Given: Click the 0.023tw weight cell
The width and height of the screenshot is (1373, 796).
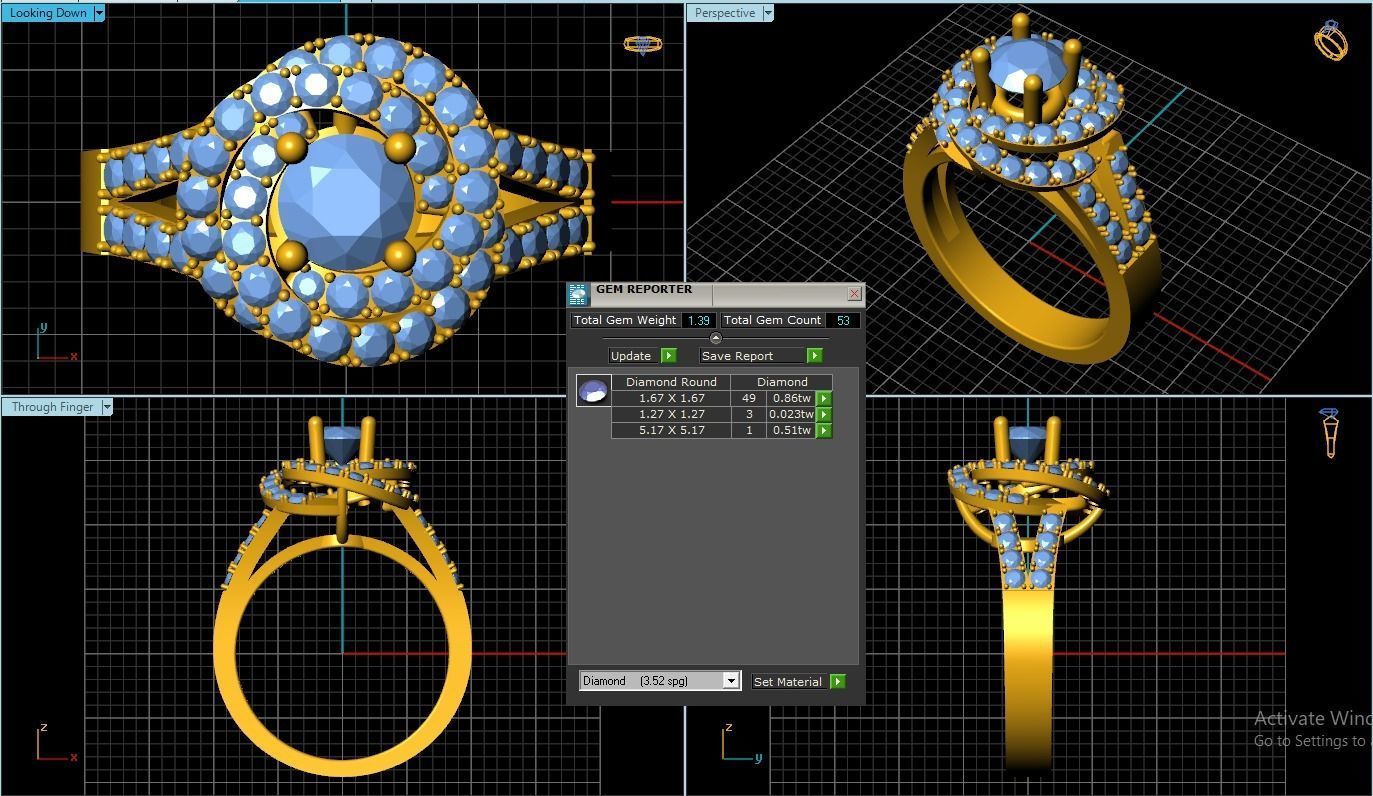Looking at the screenshot, I should (792, 414).
